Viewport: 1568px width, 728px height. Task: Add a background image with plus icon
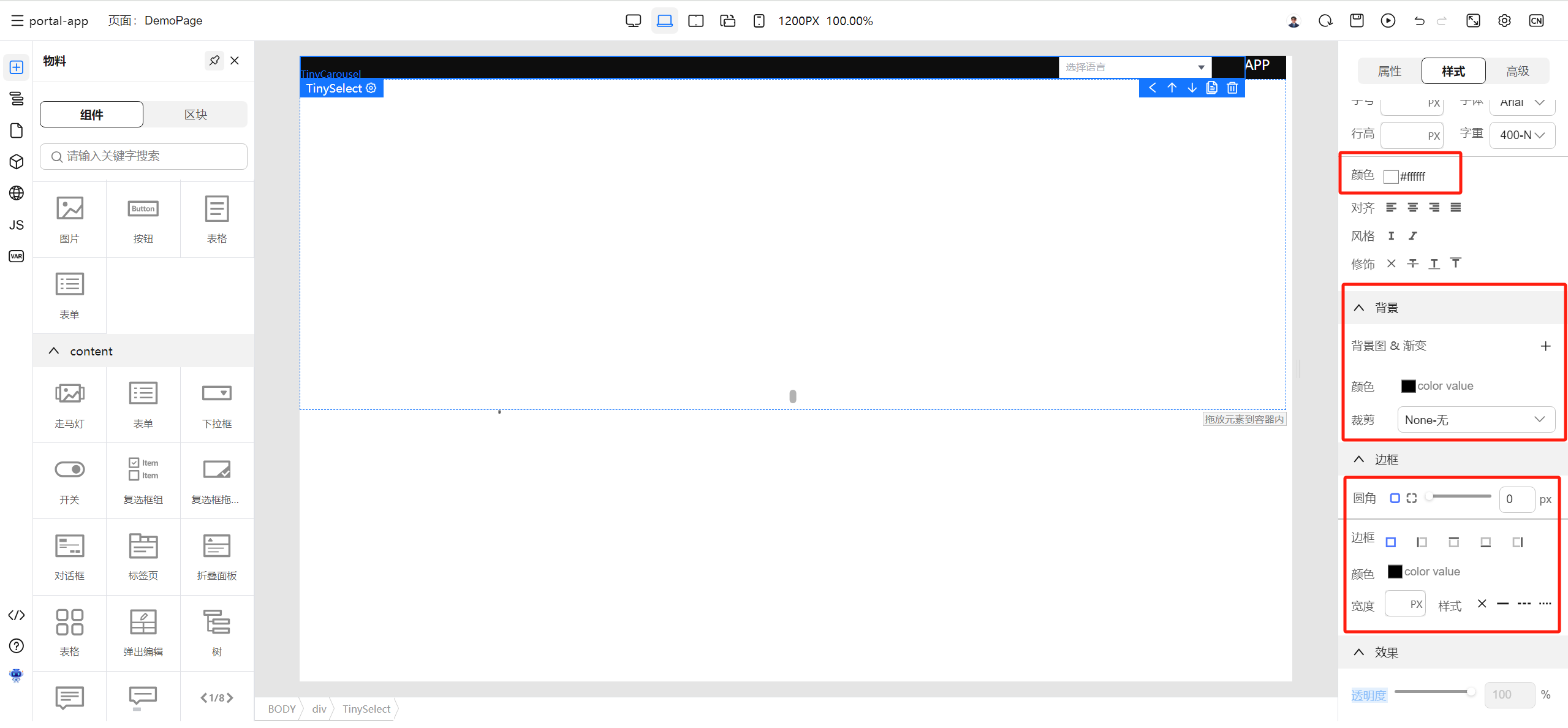[x=1545, y=346]
